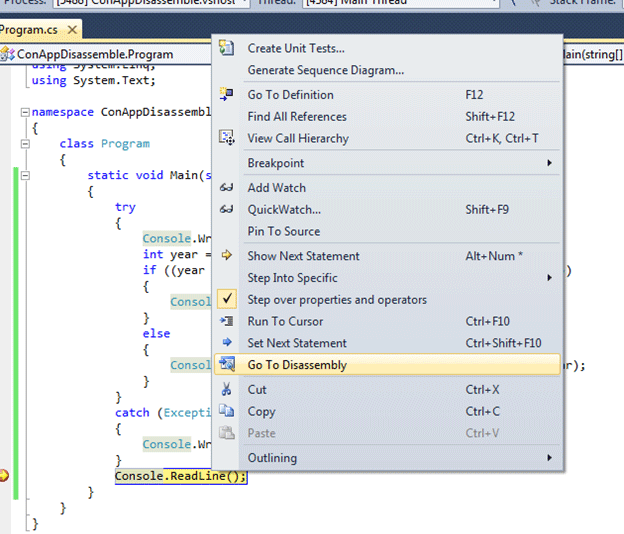
Task: Click the green change-tracking margin bar
Action: pyautogui.click(x=16, y=333)
